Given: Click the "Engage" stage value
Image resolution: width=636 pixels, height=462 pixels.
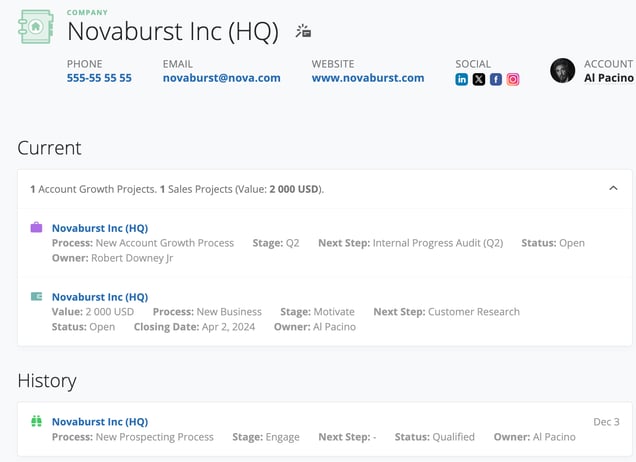Looking at the screenshot, I should click(283, 437).
